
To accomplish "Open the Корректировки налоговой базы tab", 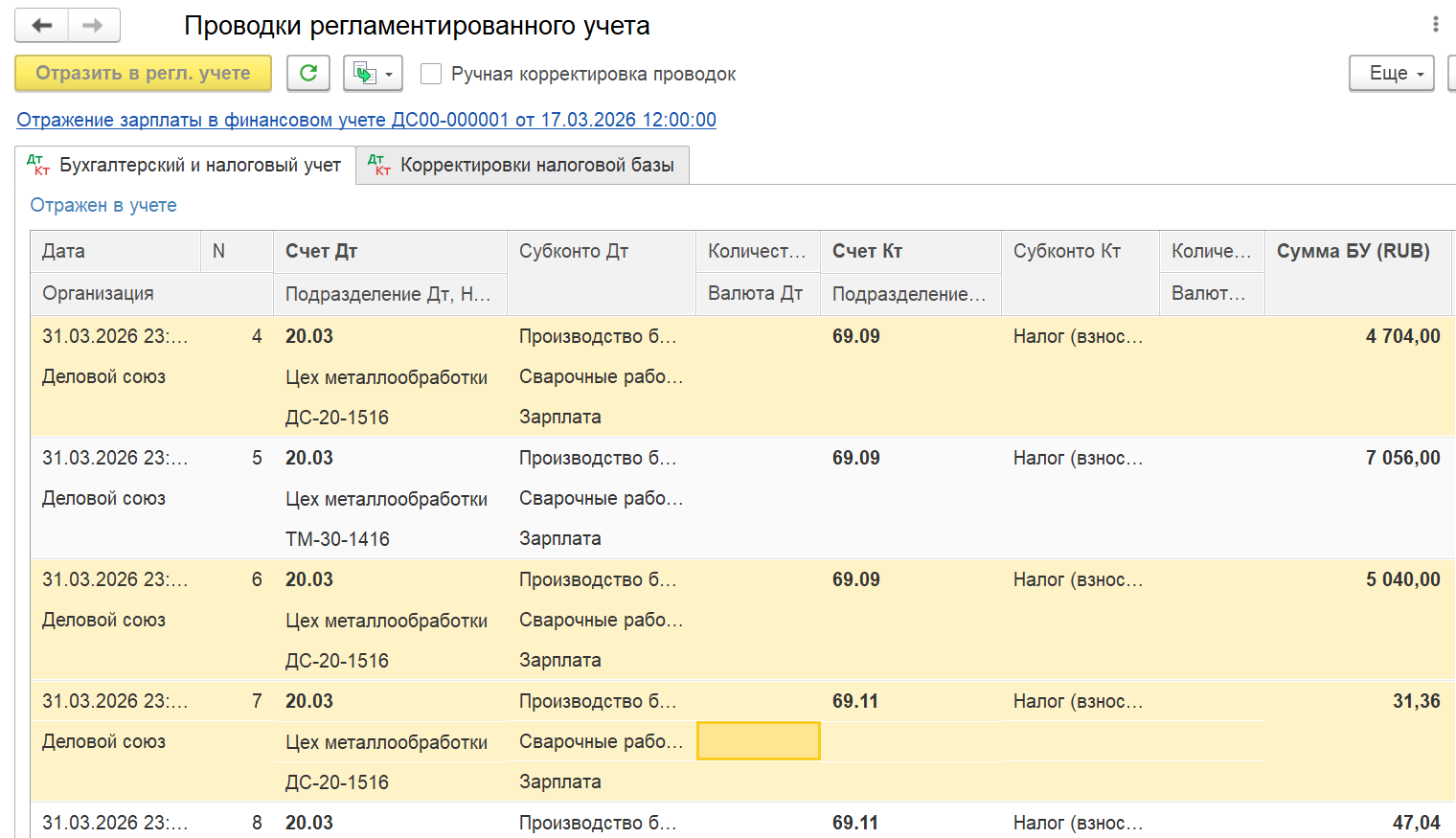I will (x=522, y=165).
